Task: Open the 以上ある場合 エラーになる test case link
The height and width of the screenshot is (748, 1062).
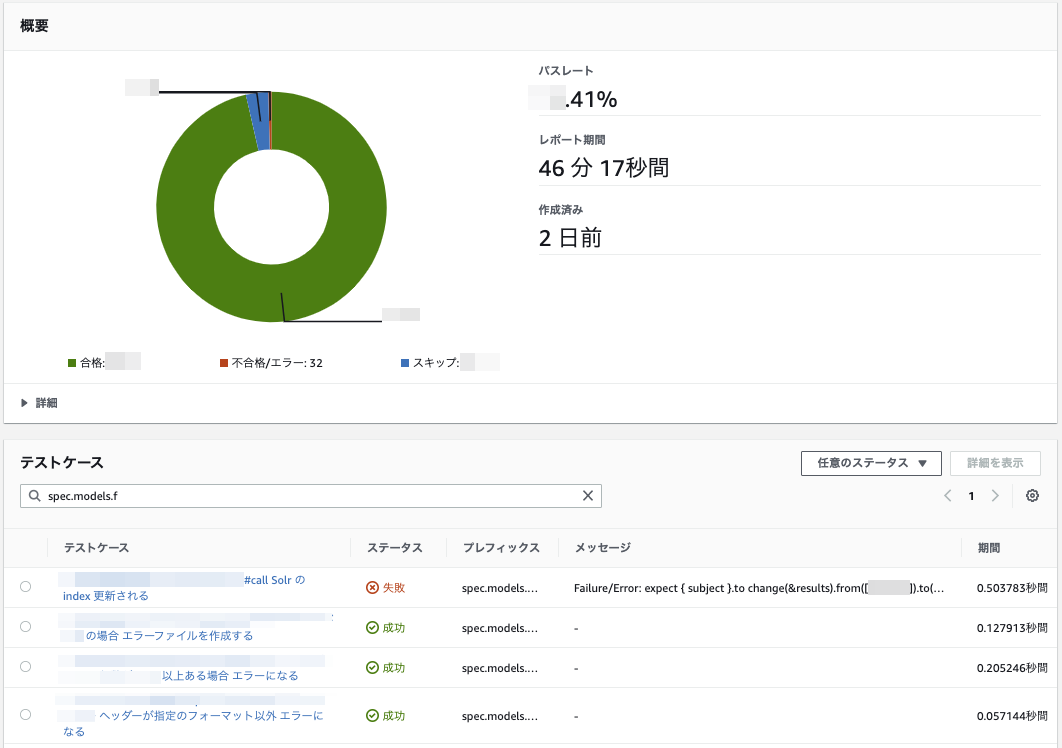Action: [x=230, y=676]
